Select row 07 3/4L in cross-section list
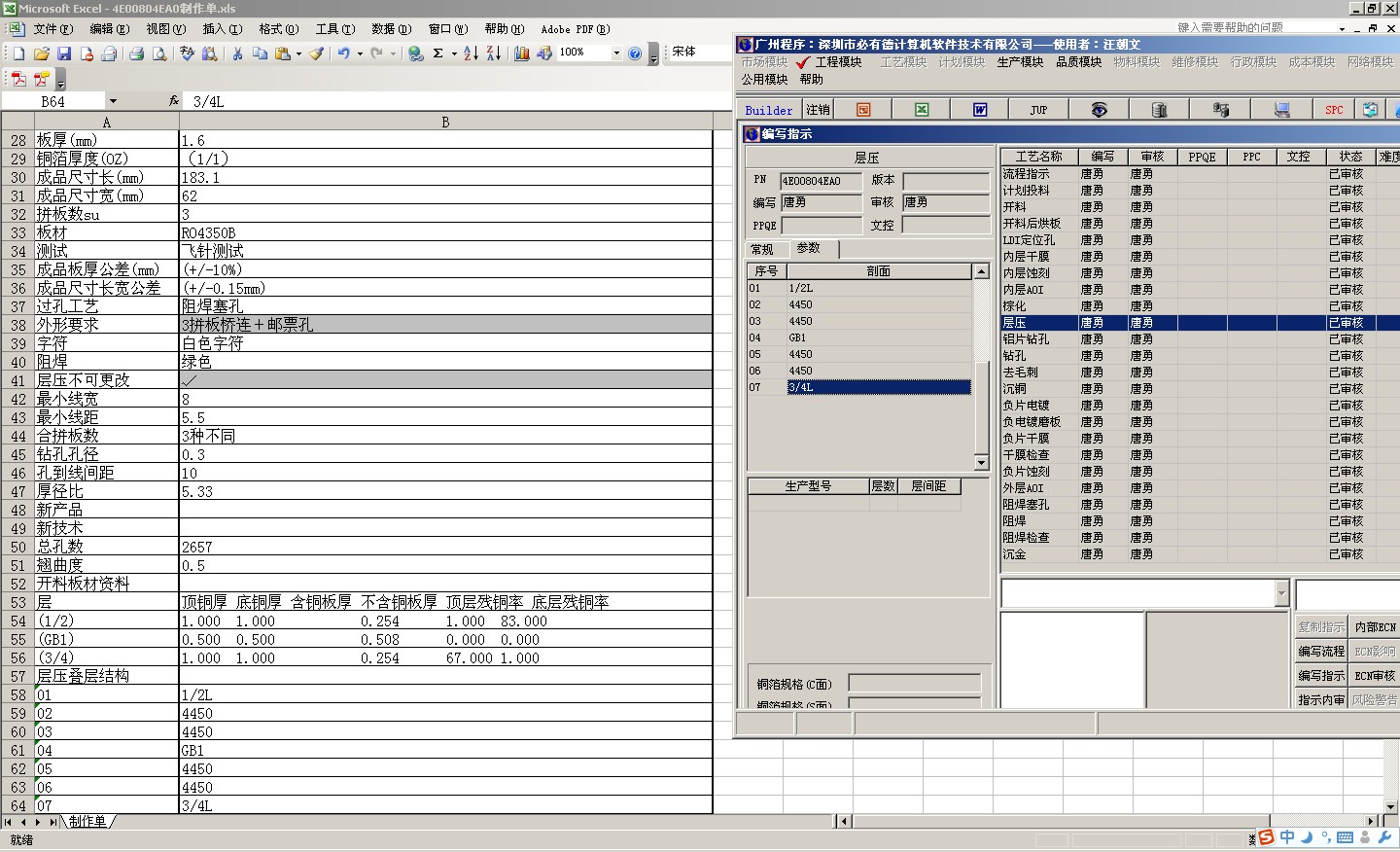This screenshot has width=1400, height=852. click(x=858, y=387)
